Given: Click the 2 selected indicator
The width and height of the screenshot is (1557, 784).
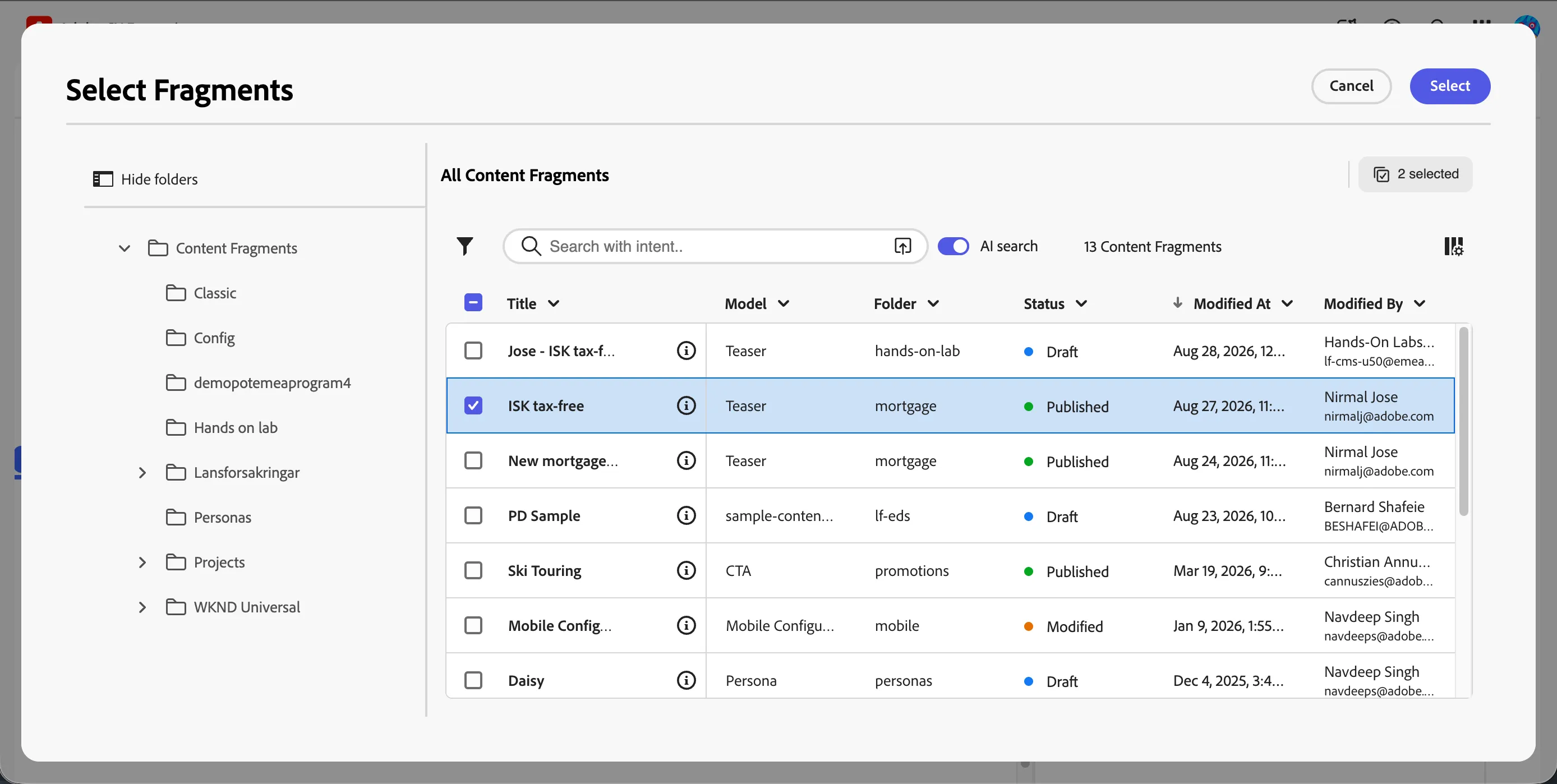Looking at the screenshot, I should click(1415, 174).
